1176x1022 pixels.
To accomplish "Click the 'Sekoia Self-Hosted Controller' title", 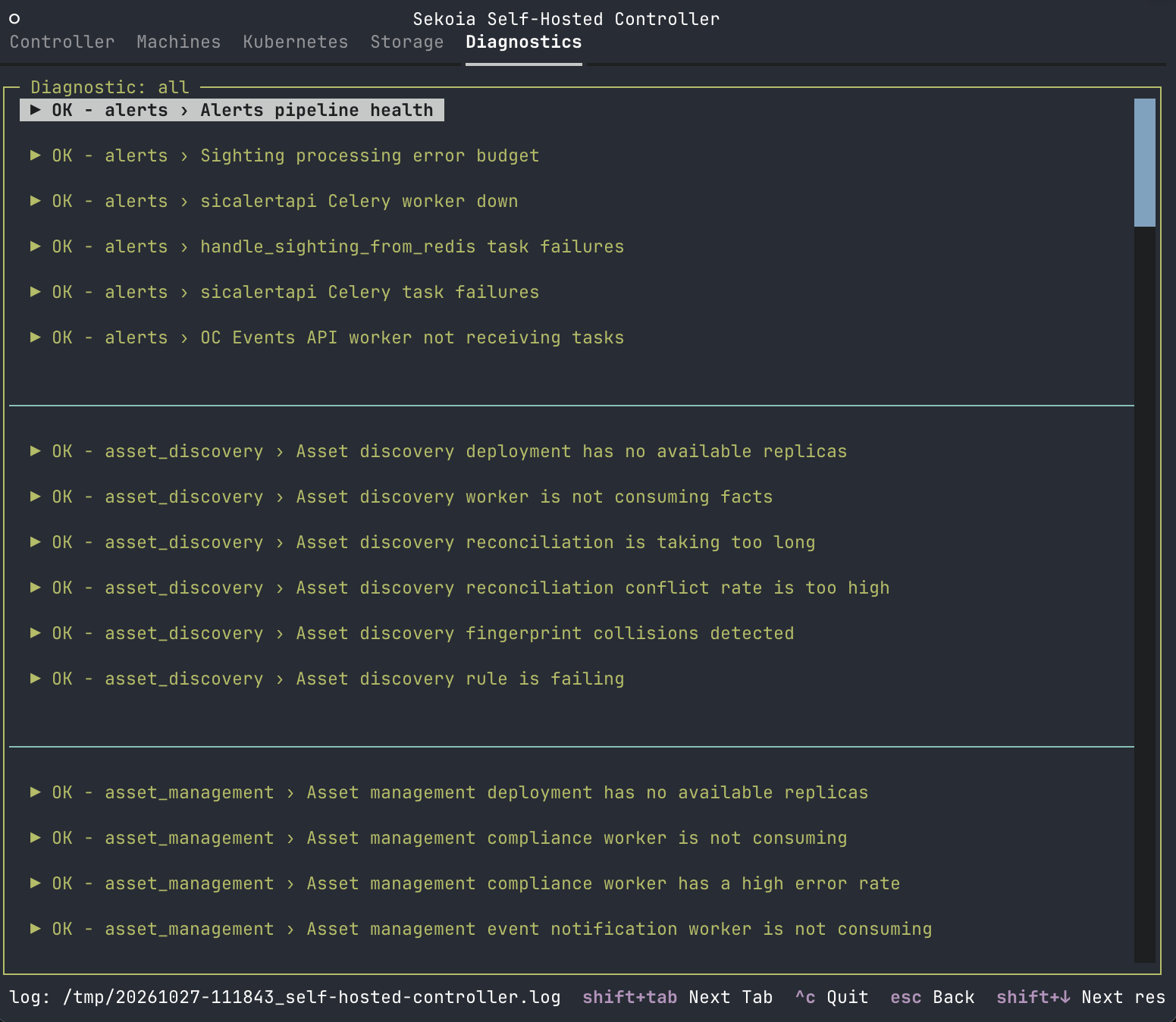I will click(x=566, y=19).
